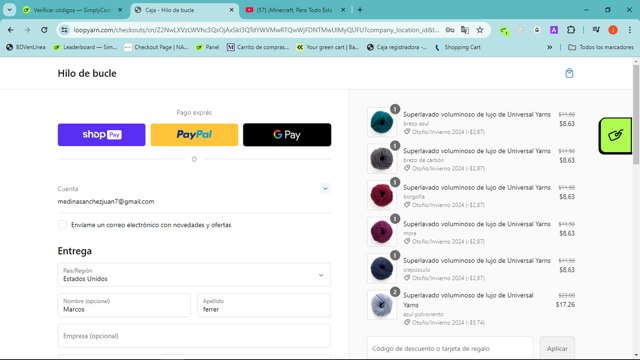Close the Caja - Hilo de bucle tab

pos(231,10)
